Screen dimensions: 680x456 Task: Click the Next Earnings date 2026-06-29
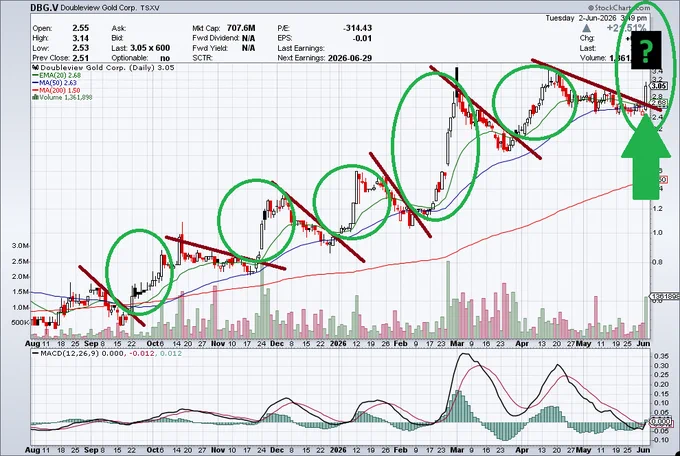(350, 58)
